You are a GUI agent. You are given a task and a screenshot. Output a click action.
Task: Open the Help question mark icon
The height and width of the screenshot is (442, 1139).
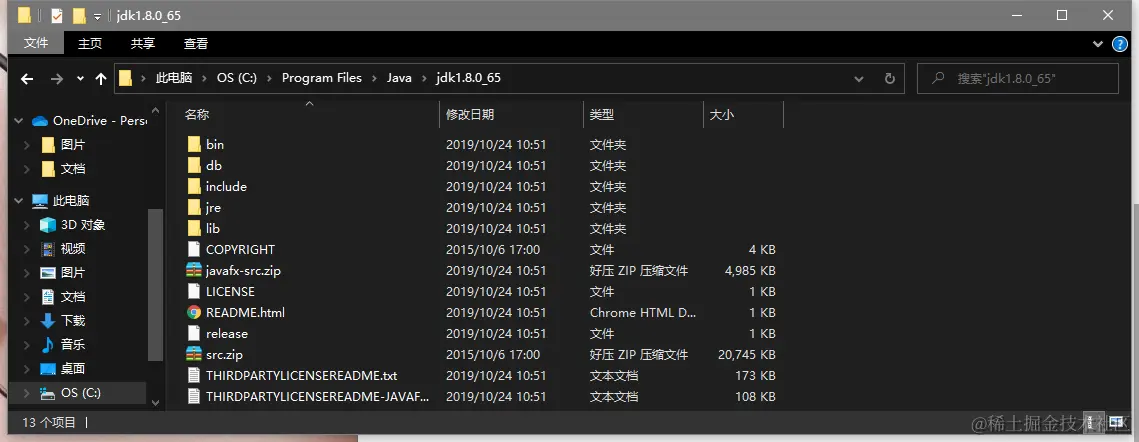click(x=1120, y=44)
